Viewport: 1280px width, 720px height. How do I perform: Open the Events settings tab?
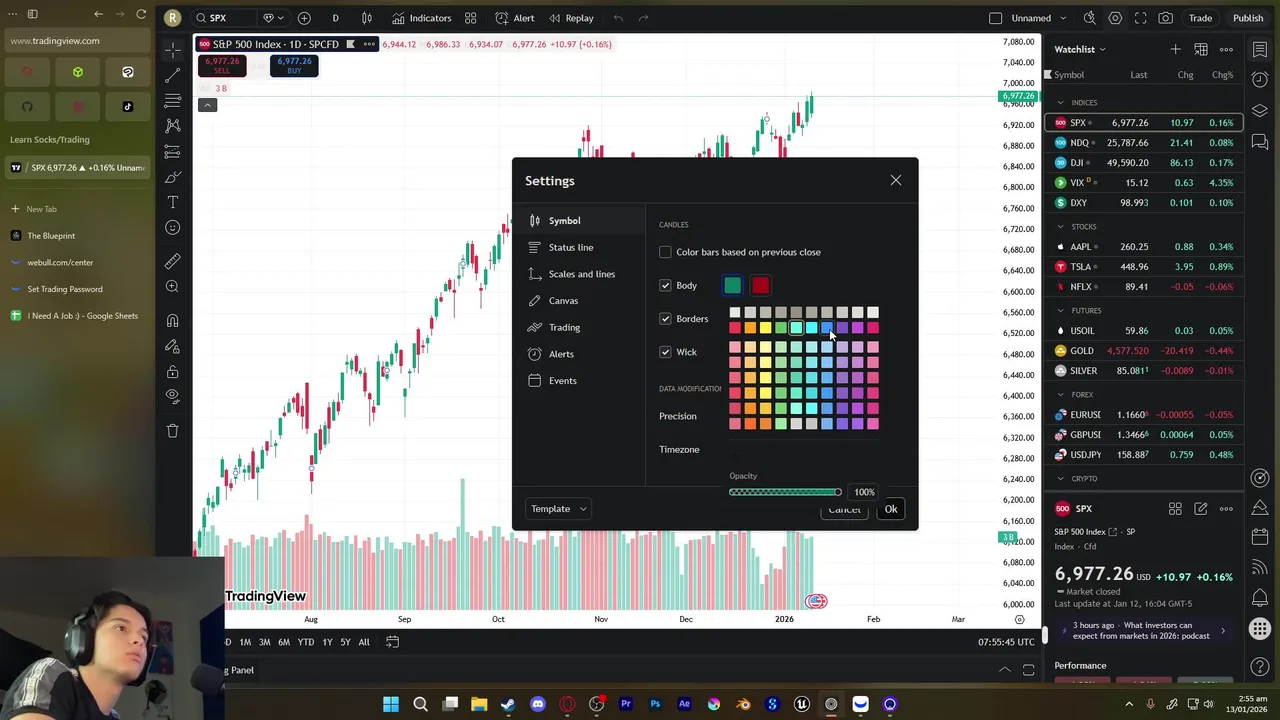coord(581,381)
